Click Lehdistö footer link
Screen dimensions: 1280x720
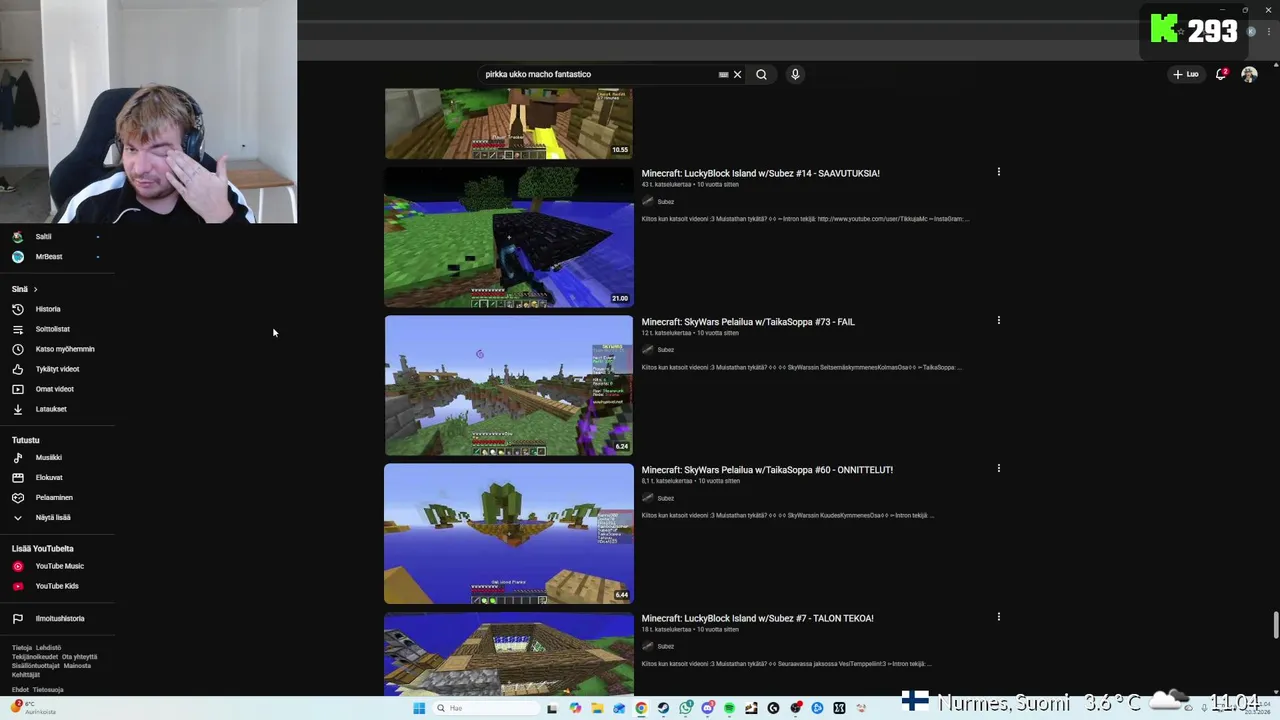click(48, 648)
